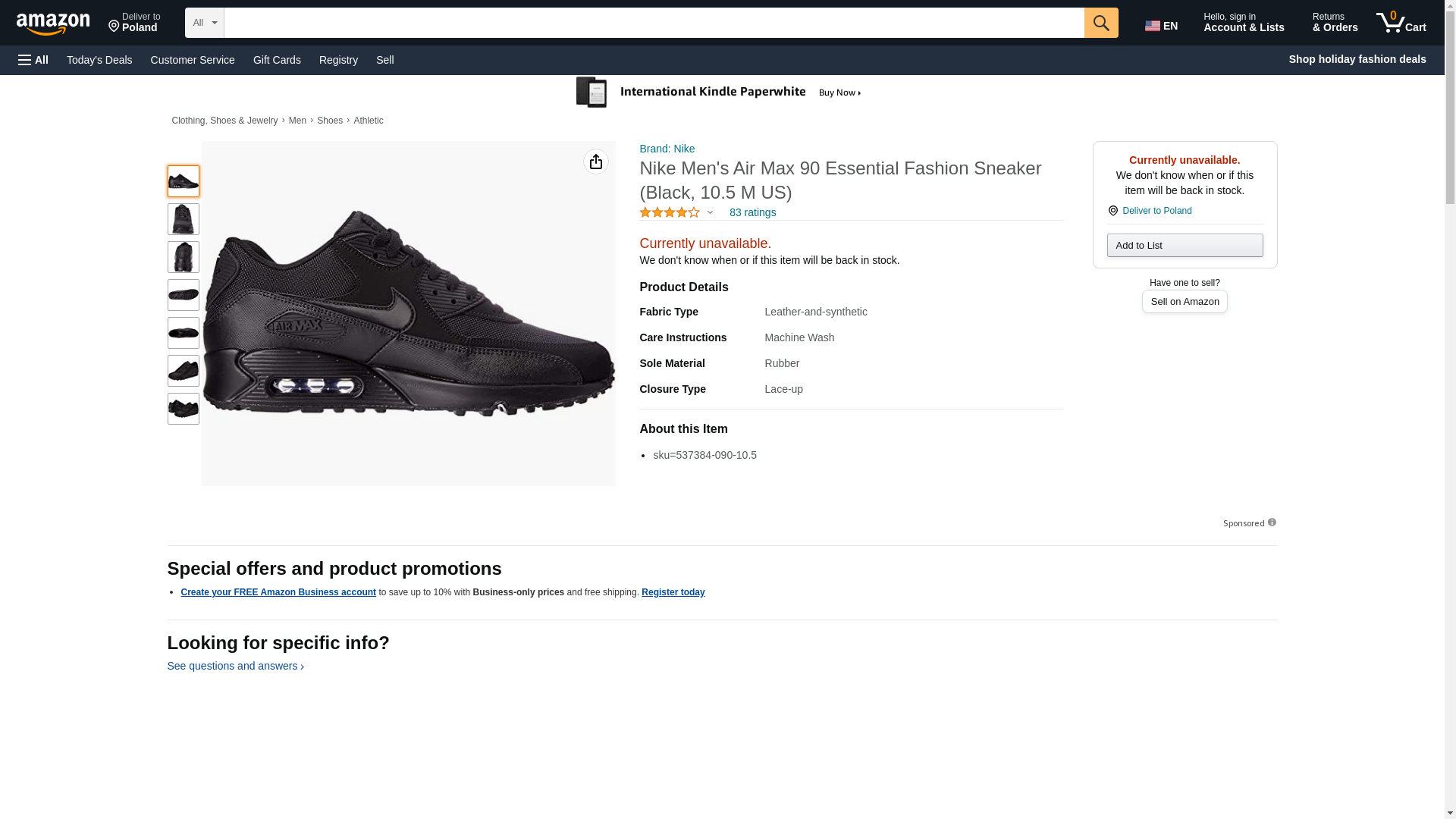Viewport: 1456px width, 819px height.
Task: Open Account & Lists menu
Action: [x=1243, y=23]
